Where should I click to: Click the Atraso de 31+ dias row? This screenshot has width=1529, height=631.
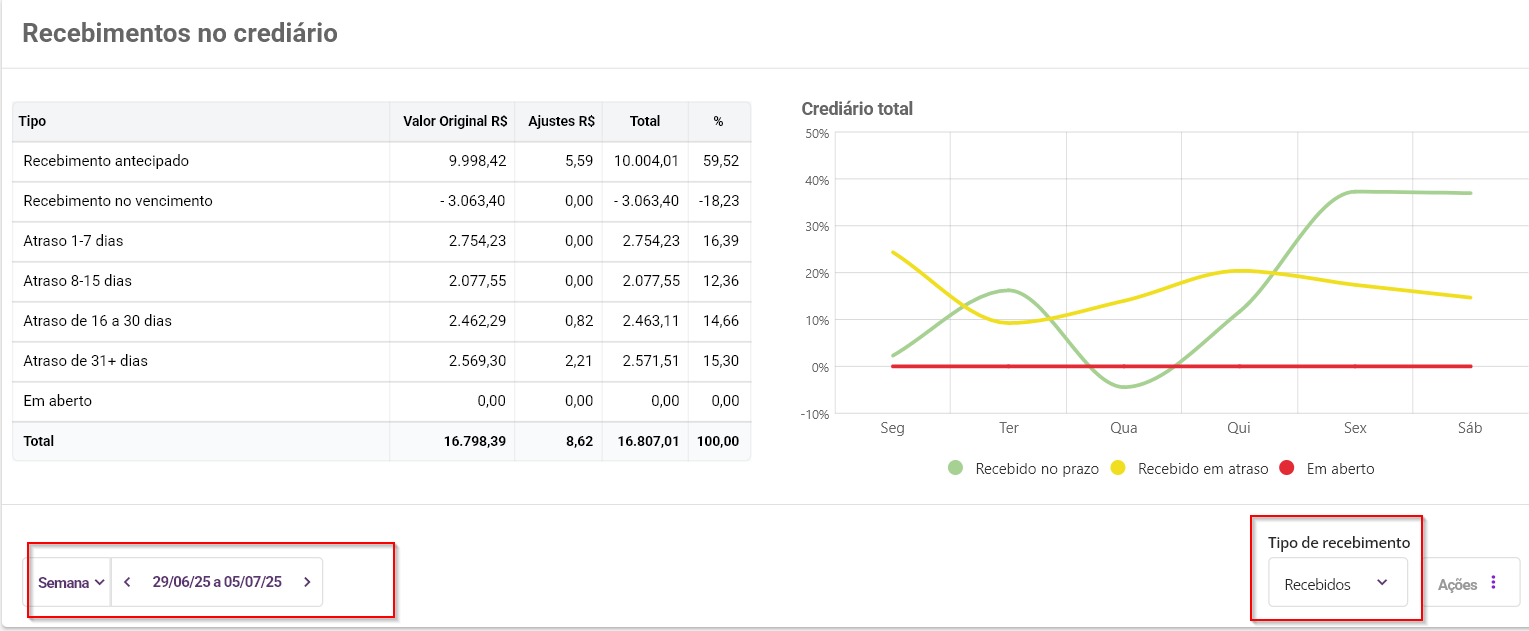[x=85, y=361]
